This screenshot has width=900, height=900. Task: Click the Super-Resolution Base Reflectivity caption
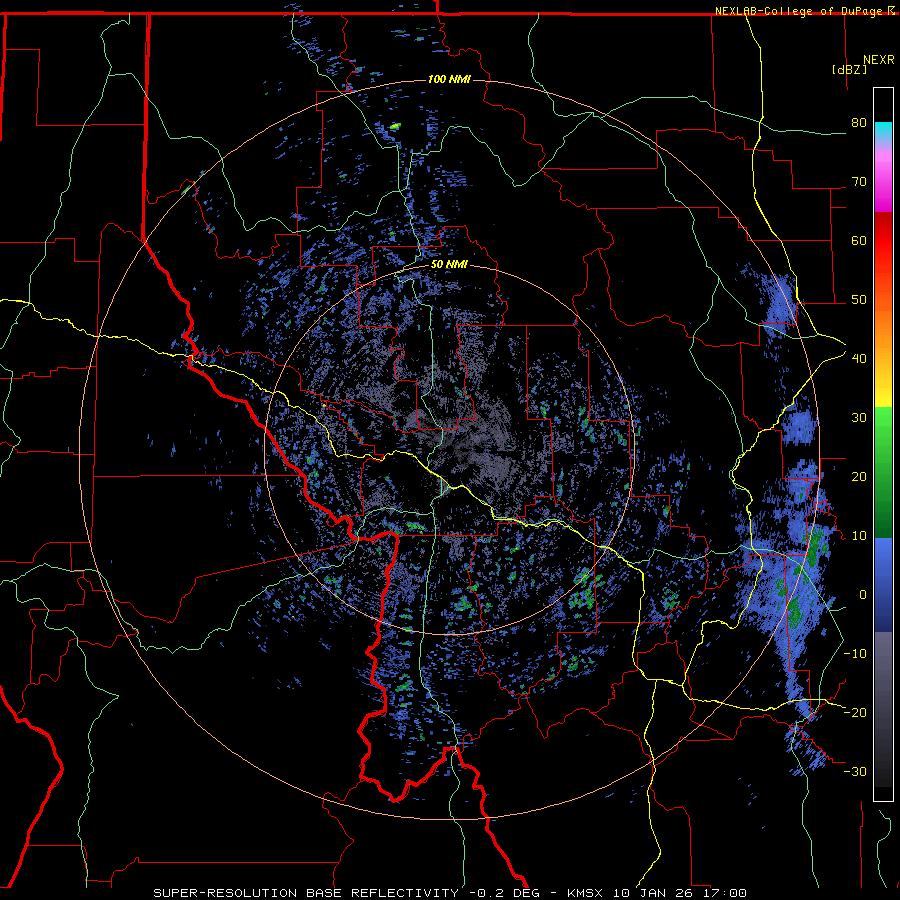coord(306,893)
